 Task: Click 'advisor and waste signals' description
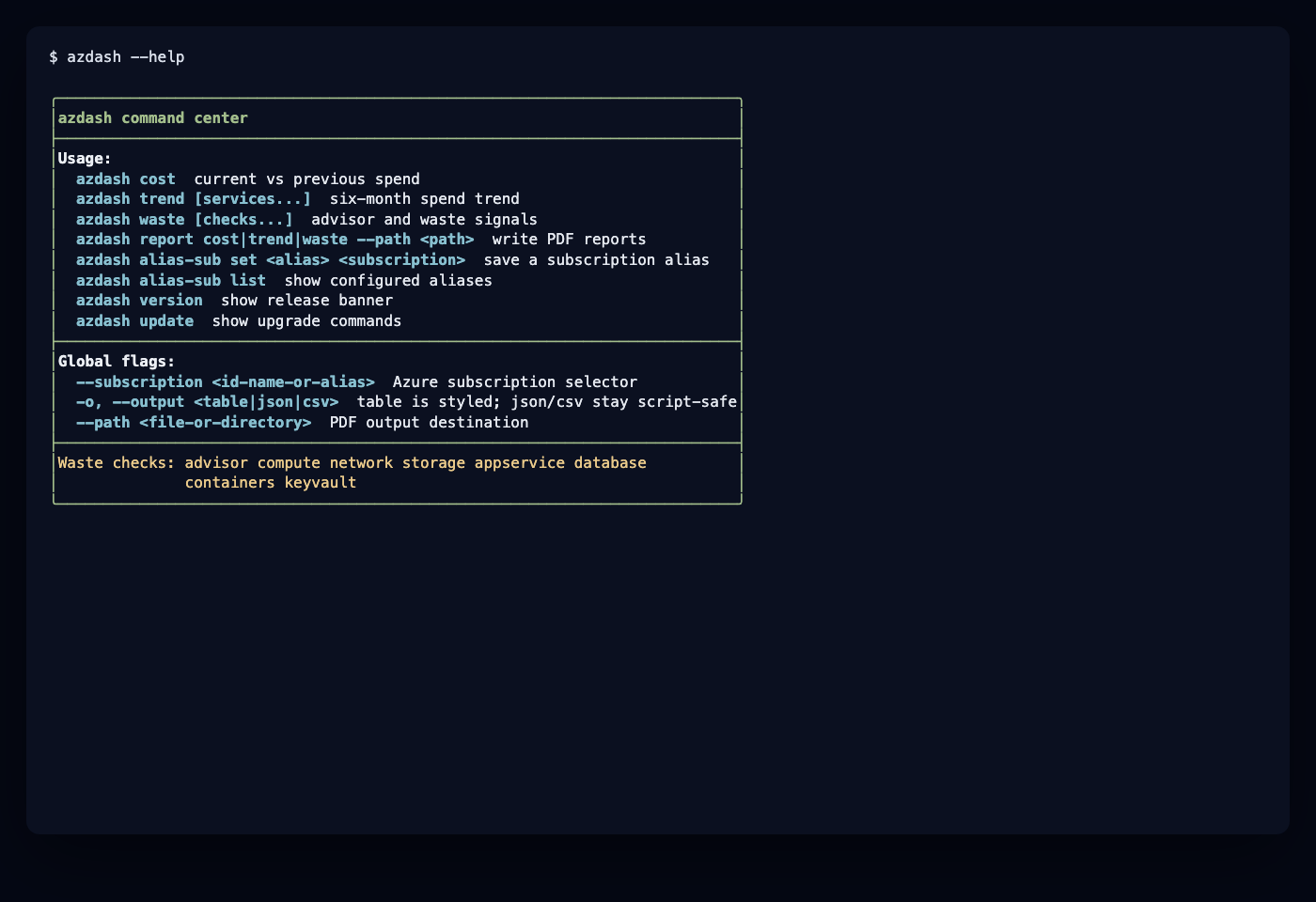[x=425, y=219]
